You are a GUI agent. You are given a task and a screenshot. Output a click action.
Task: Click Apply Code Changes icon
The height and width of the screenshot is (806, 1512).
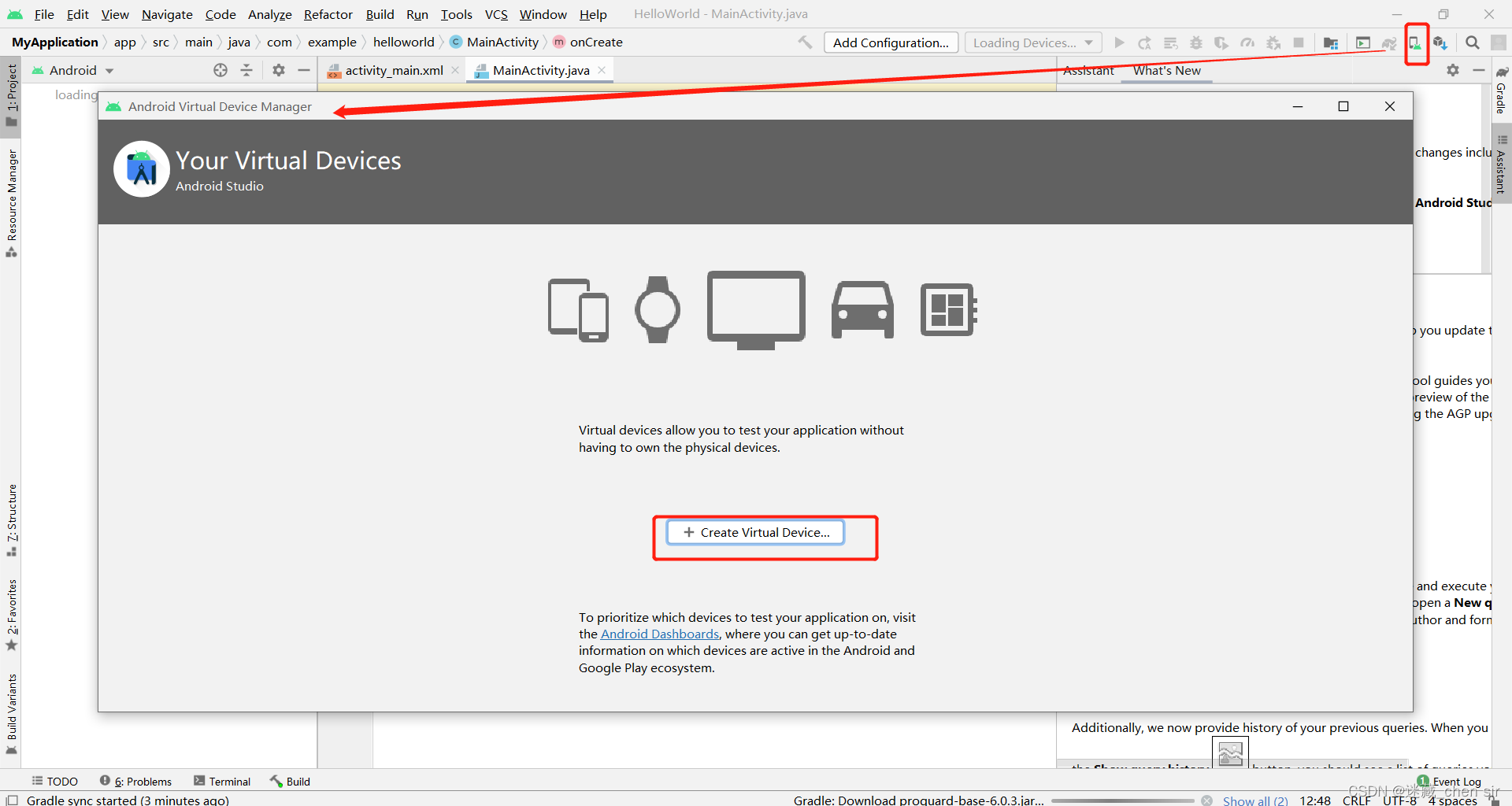pos(1171,43)
